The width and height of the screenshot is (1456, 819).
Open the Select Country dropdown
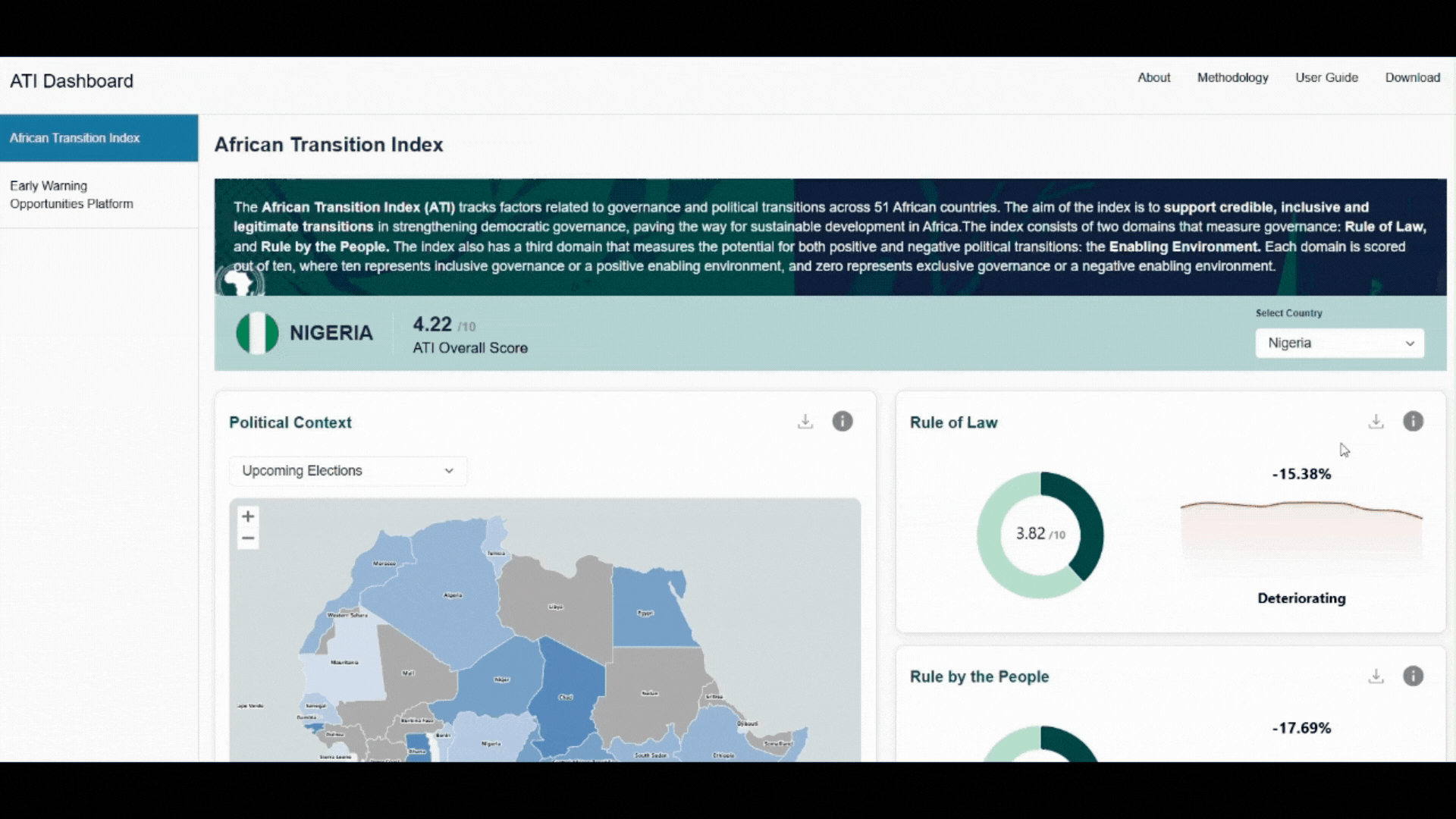point(1339,343)
